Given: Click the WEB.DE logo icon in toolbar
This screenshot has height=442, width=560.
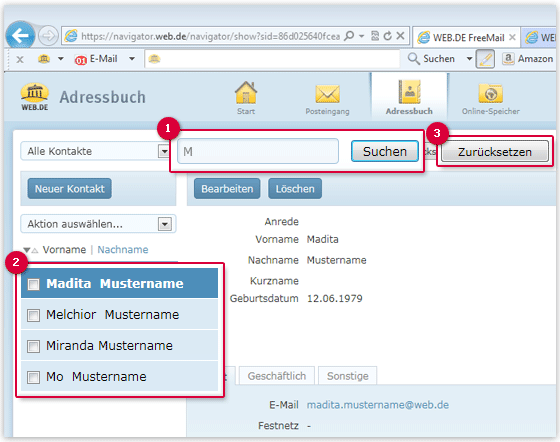Looking at the screenshot, I should tap(44, 59).
